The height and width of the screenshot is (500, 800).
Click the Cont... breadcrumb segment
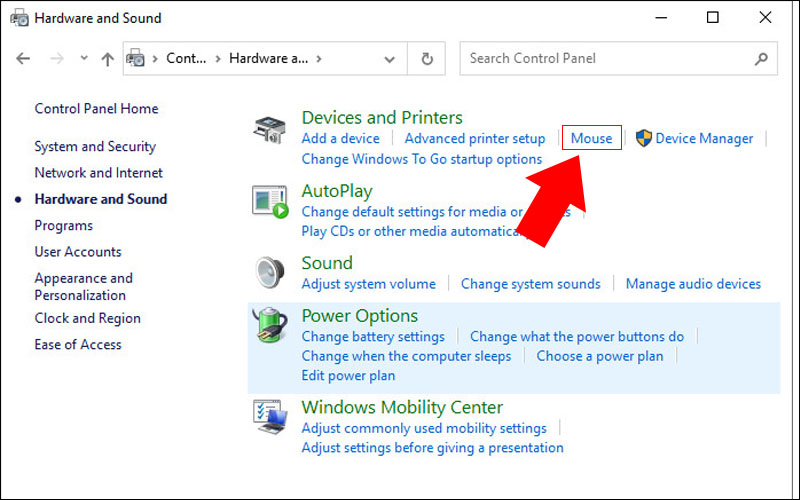[186, 58]
